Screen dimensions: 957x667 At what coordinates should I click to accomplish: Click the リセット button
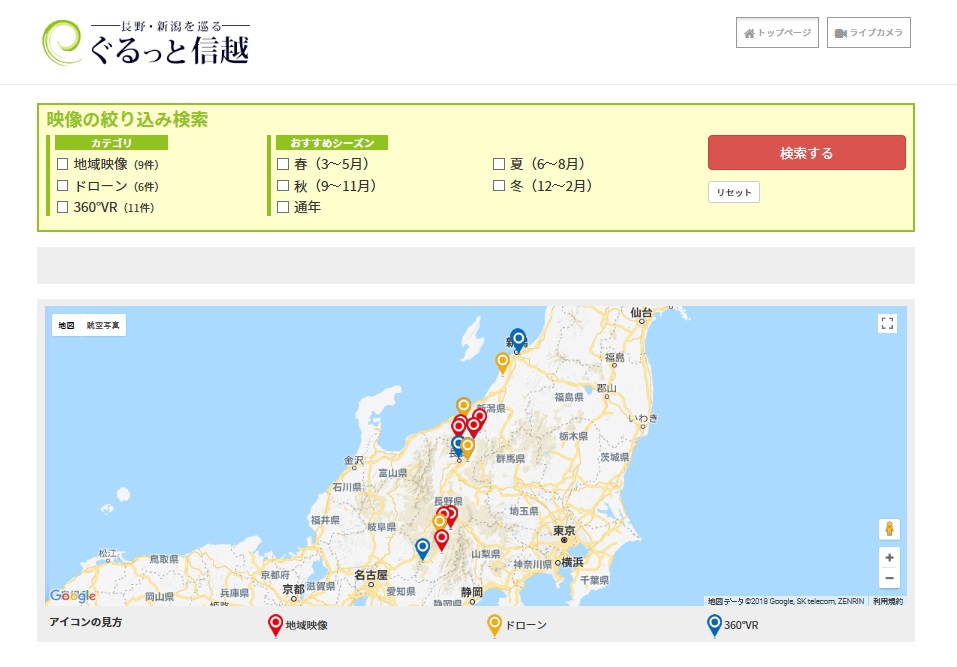click(x=733, y=192)
